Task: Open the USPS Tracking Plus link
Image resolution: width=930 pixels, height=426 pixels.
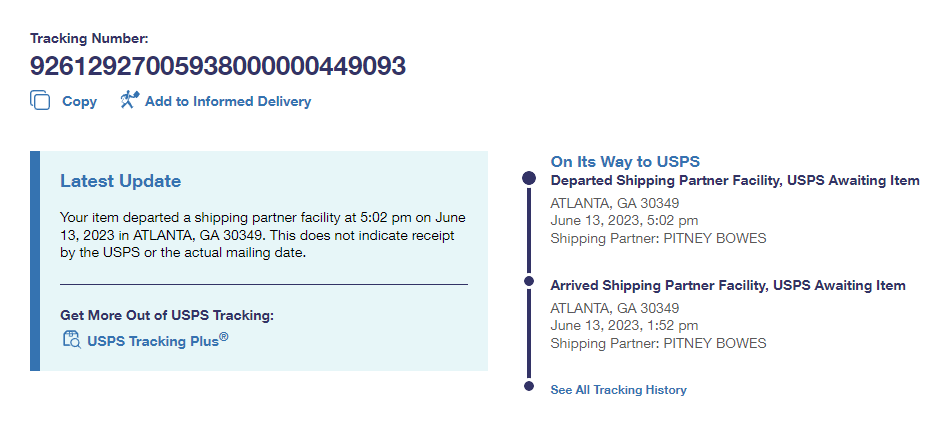Action: tap(157, 340)
